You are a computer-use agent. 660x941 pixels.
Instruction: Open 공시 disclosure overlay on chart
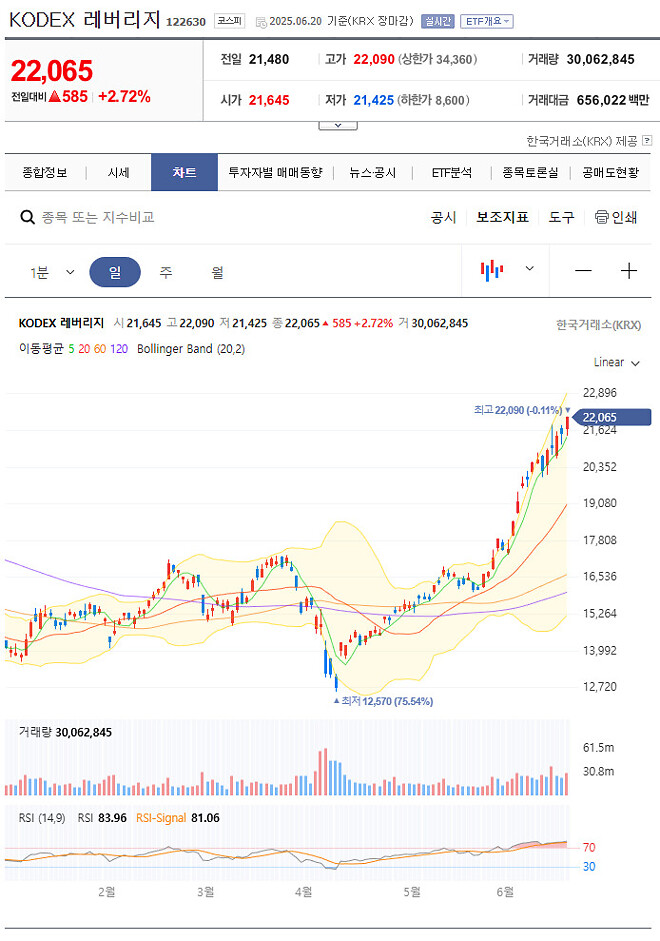443,217
